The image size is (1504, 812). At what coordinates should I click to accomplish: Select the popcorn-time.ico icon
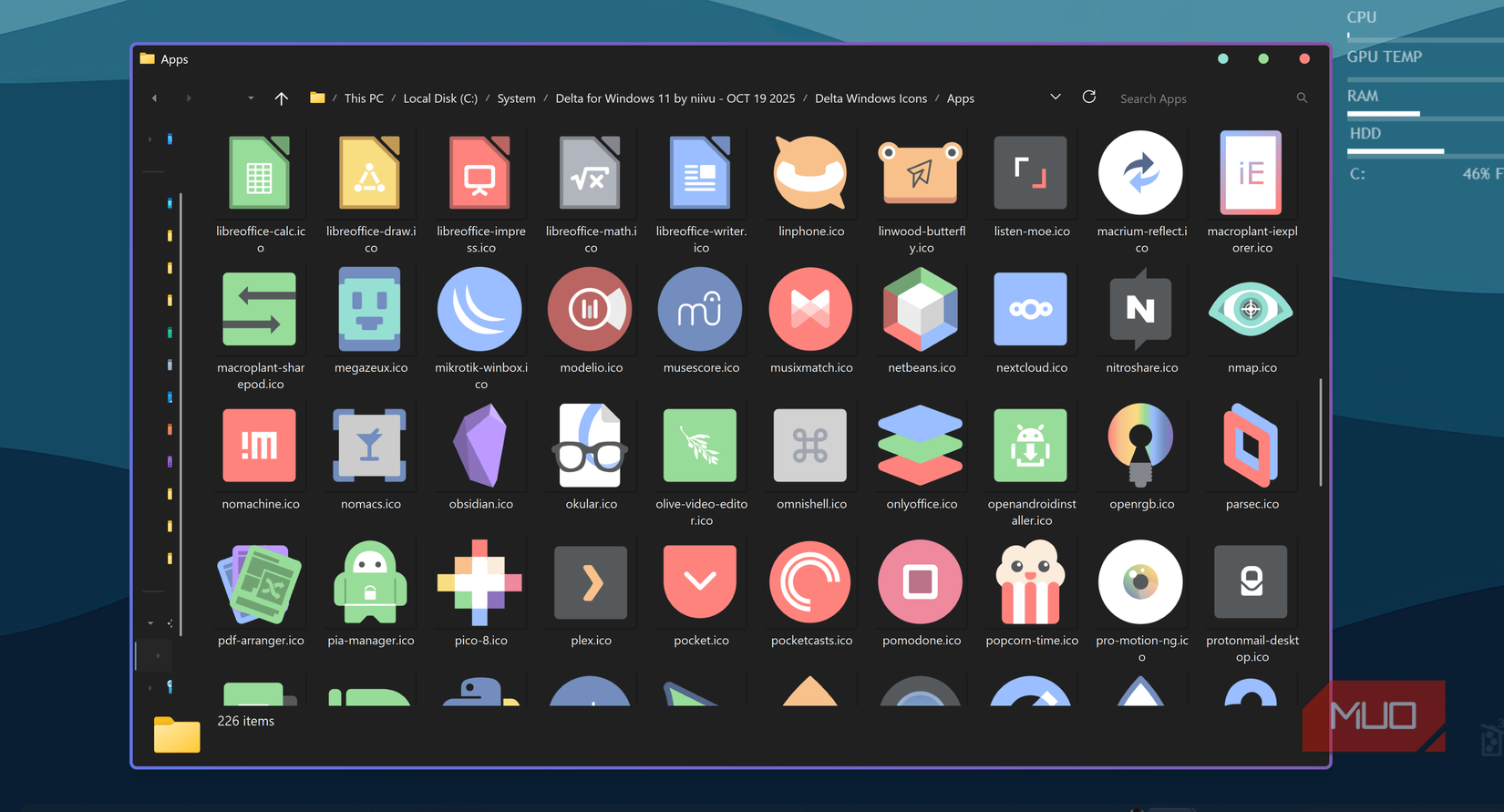1031,582
